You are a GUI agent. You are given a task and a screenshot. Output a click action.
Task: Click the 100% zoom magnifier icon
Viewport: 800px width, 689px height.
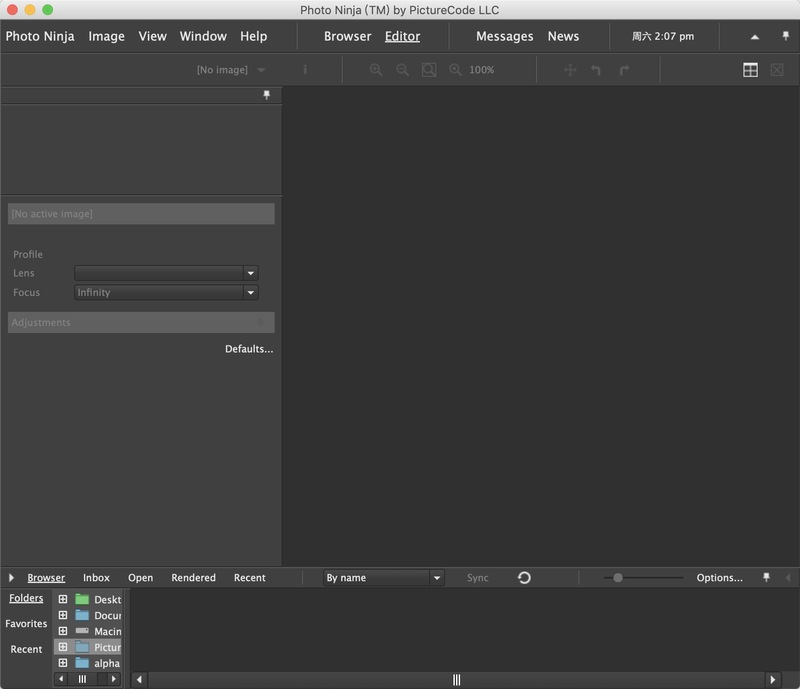455,70
